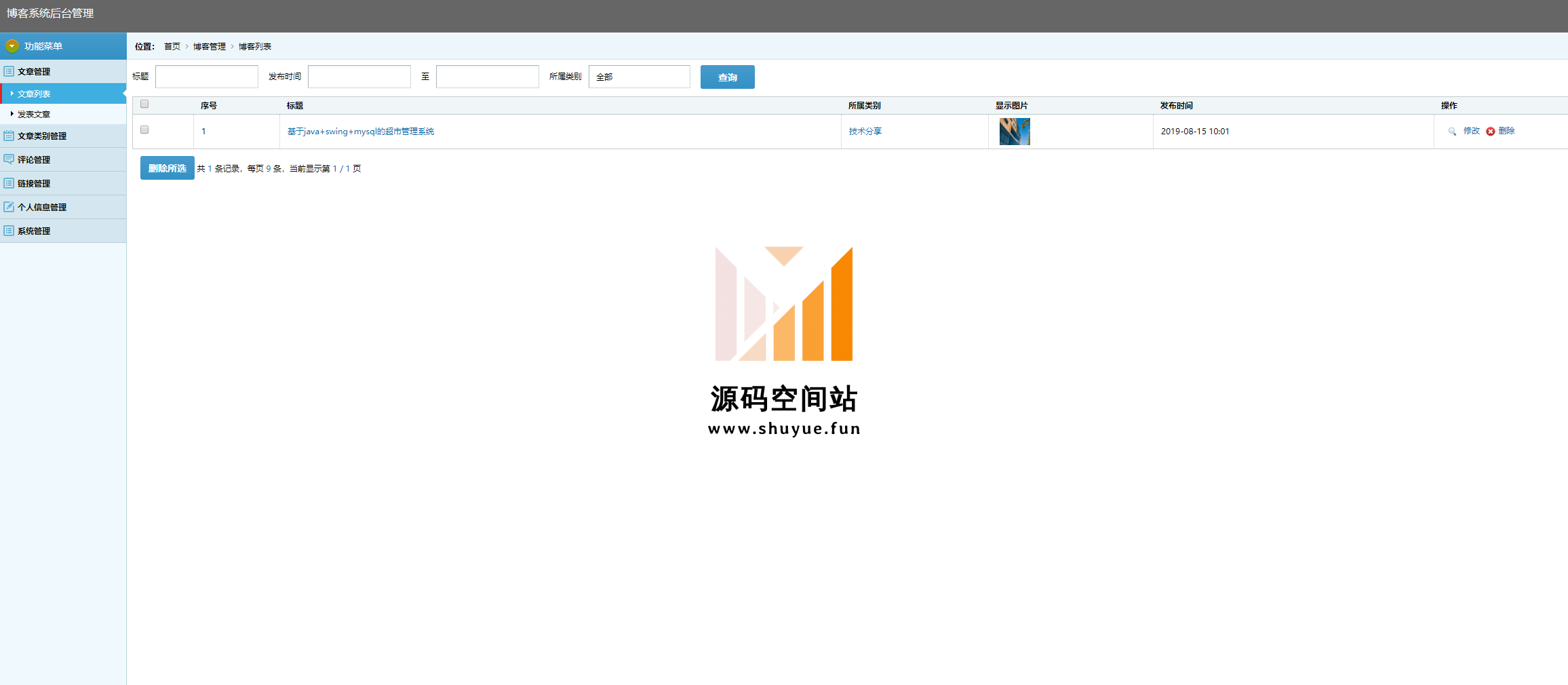Expand the 文章类别管理 menu section
Viewport: 1568px width, 685px height.
tap(63, 136)
